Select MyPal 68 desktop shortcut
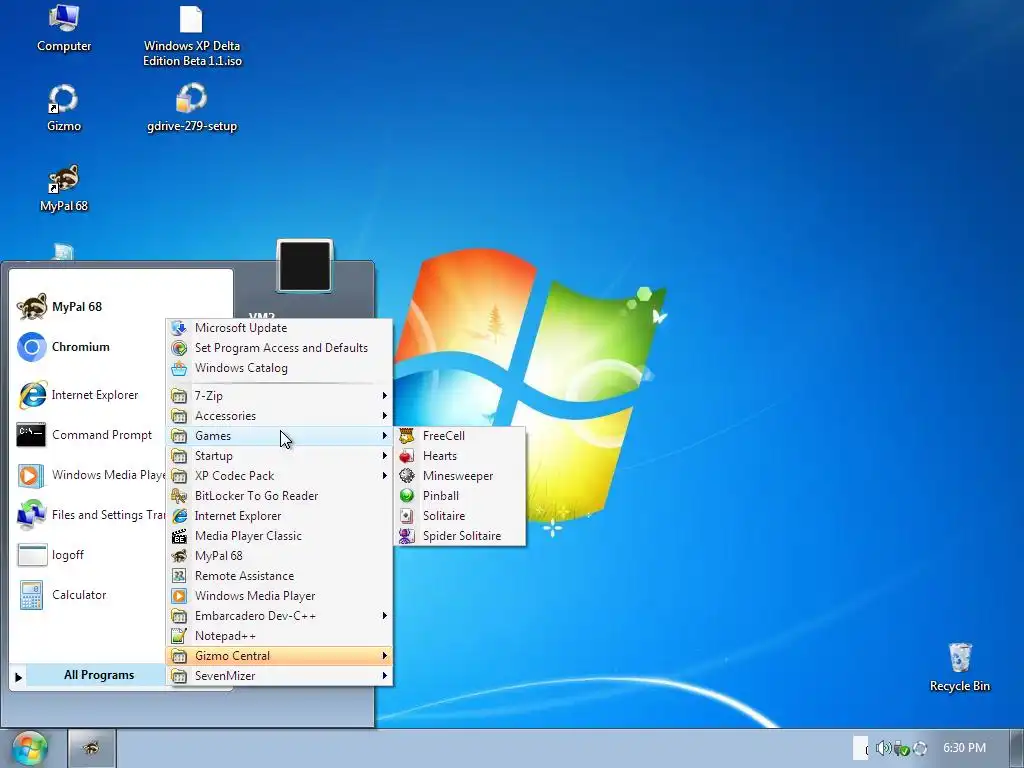1024x768 pixels. [x=64, y=188]
